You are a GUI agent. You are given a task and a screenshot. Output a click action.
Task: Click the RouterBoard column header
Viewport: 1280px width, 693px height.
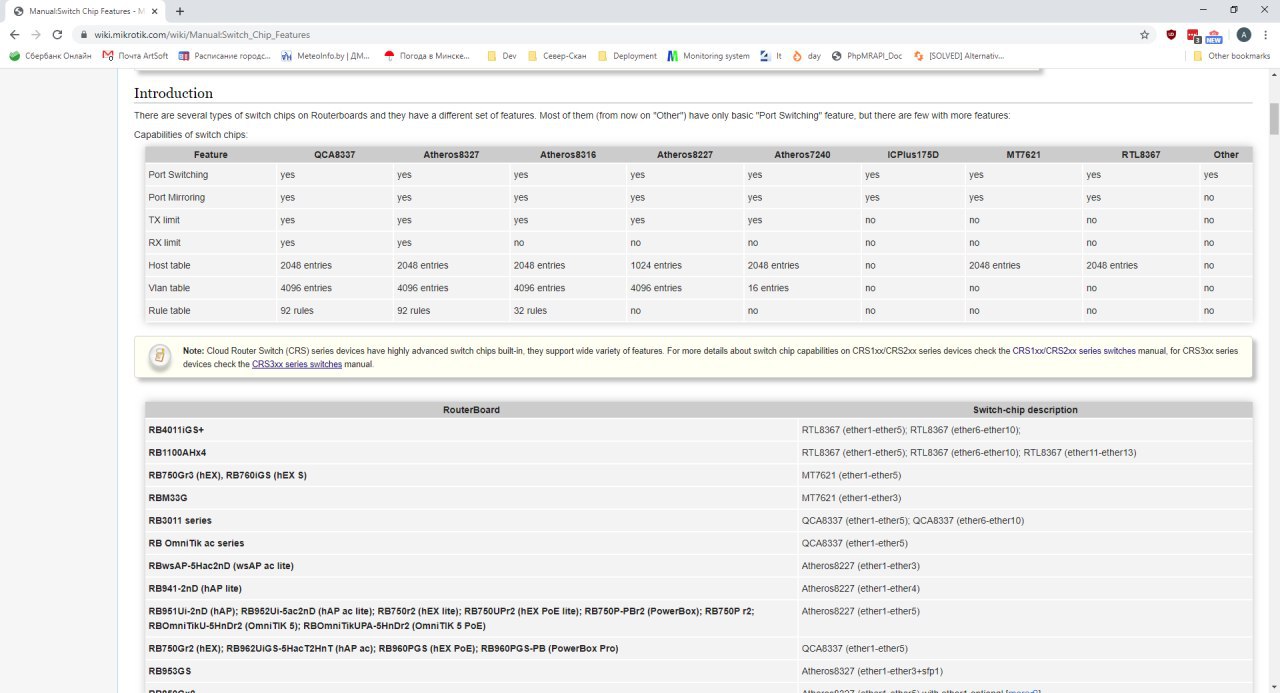point(471,410)
